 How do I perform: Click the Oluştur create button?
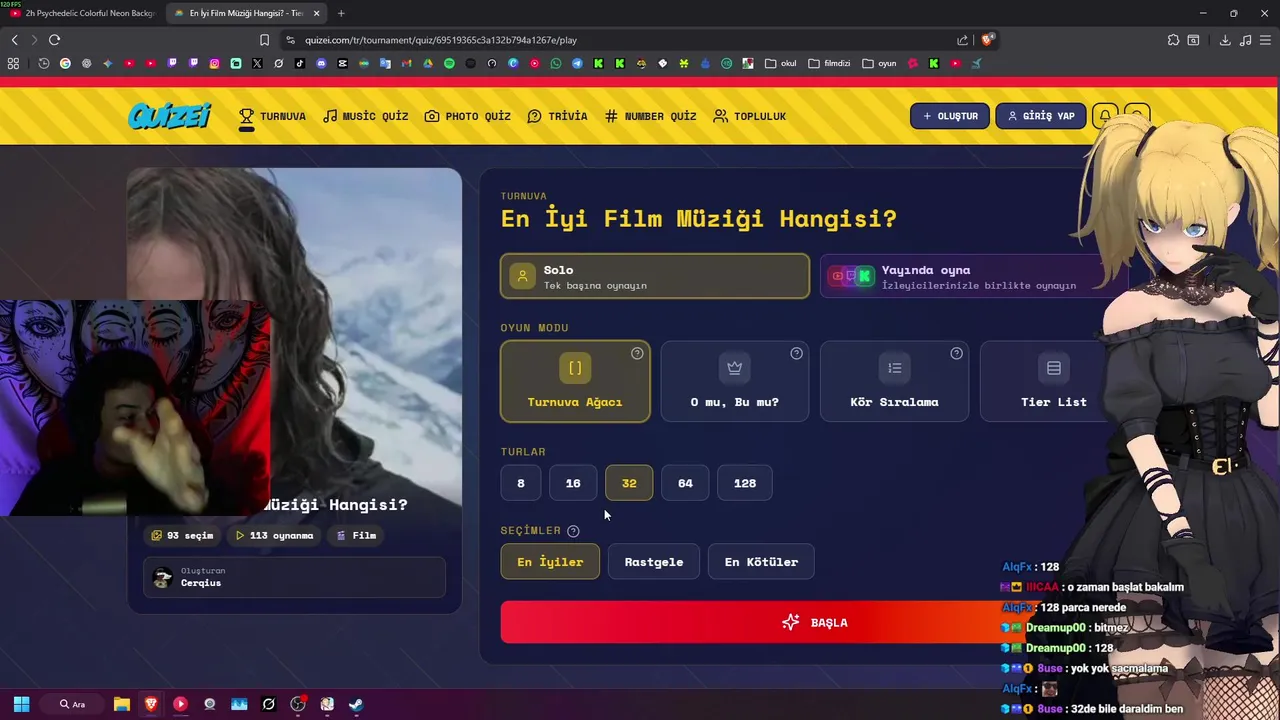(x=950, y=116)
